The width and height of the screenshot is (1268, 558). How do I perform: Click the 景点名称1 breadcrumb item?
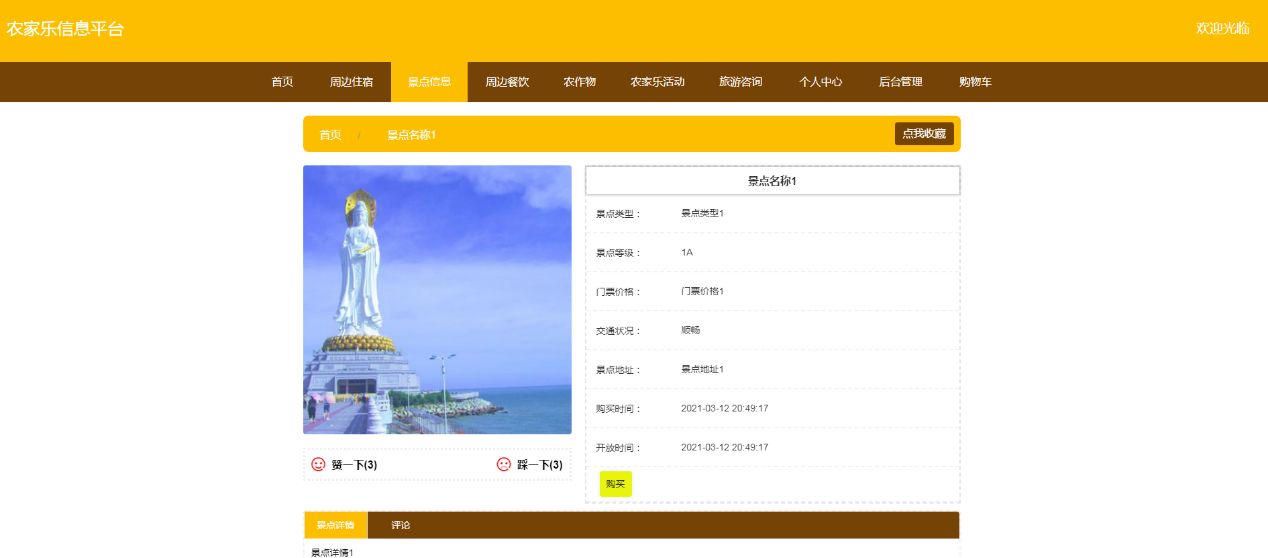(411, 135)
